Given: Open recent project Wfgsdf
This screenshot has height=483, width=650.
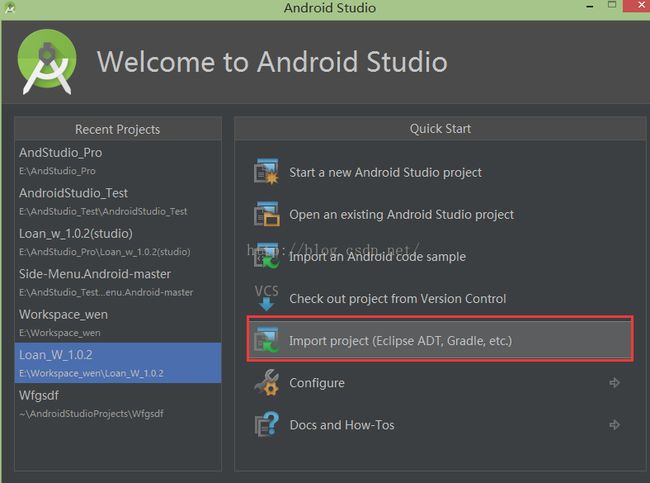Looking at the screenshot, I should (x=39, y=396).
